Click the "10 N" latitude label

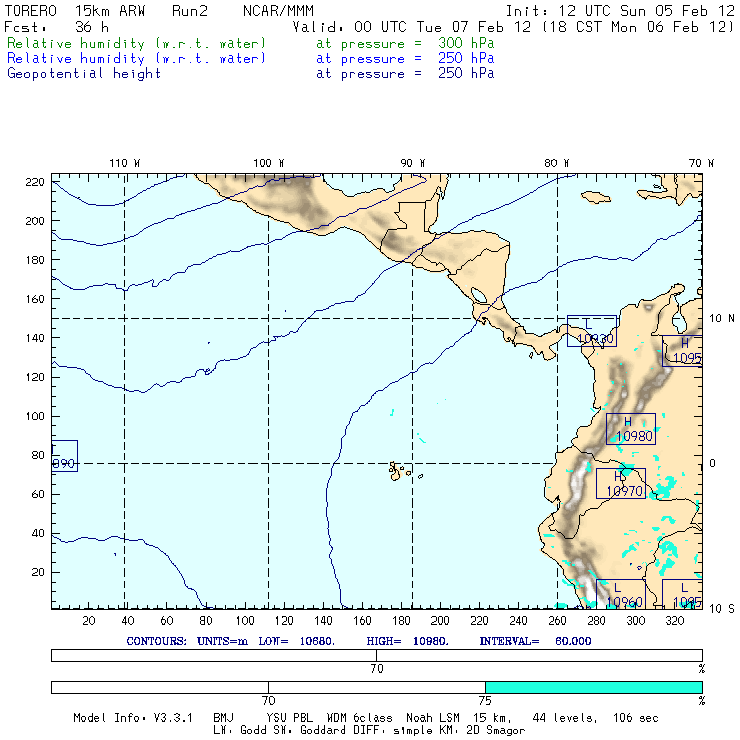[x=722, y=319]
